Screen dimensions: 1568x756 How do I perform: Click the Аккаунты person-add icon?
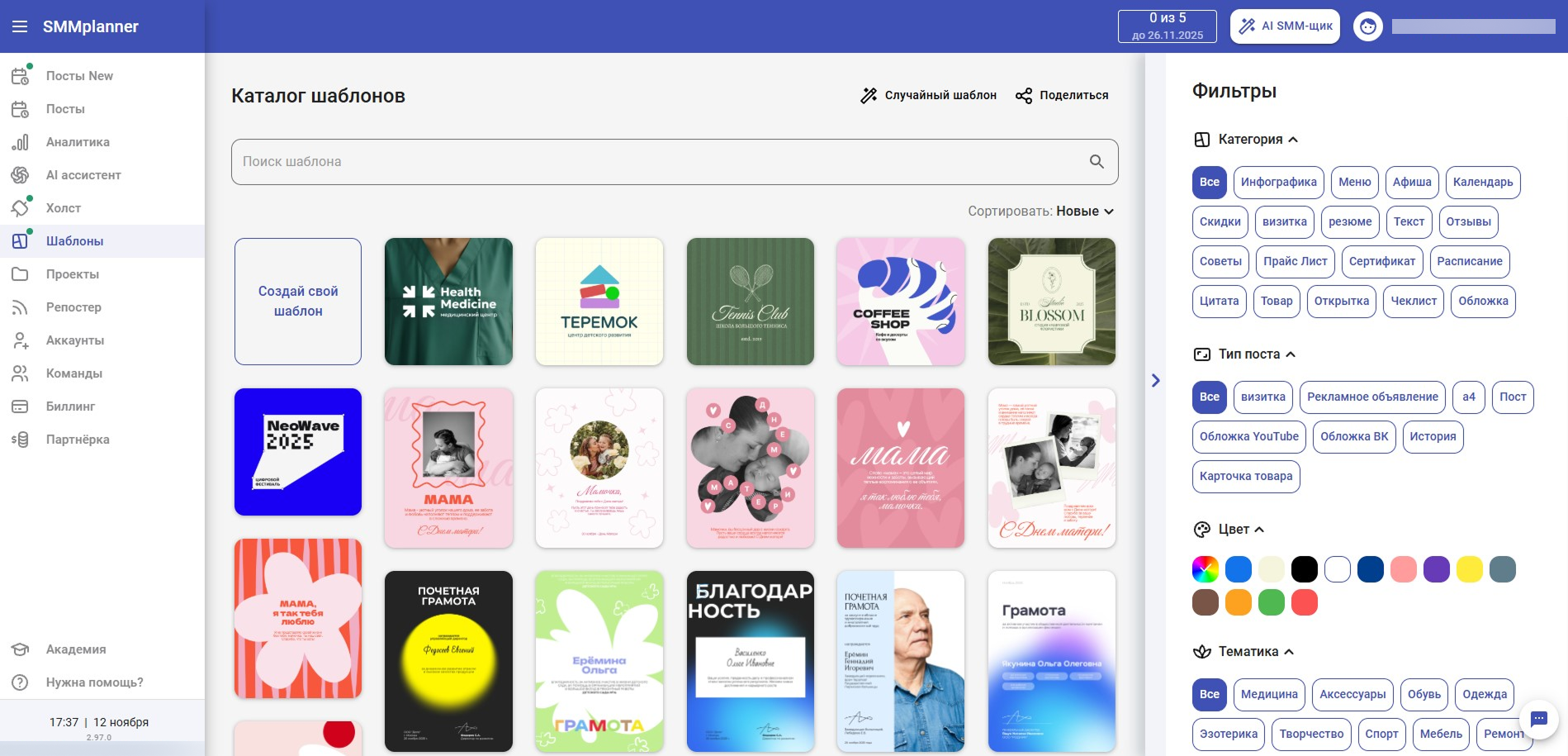20,340
